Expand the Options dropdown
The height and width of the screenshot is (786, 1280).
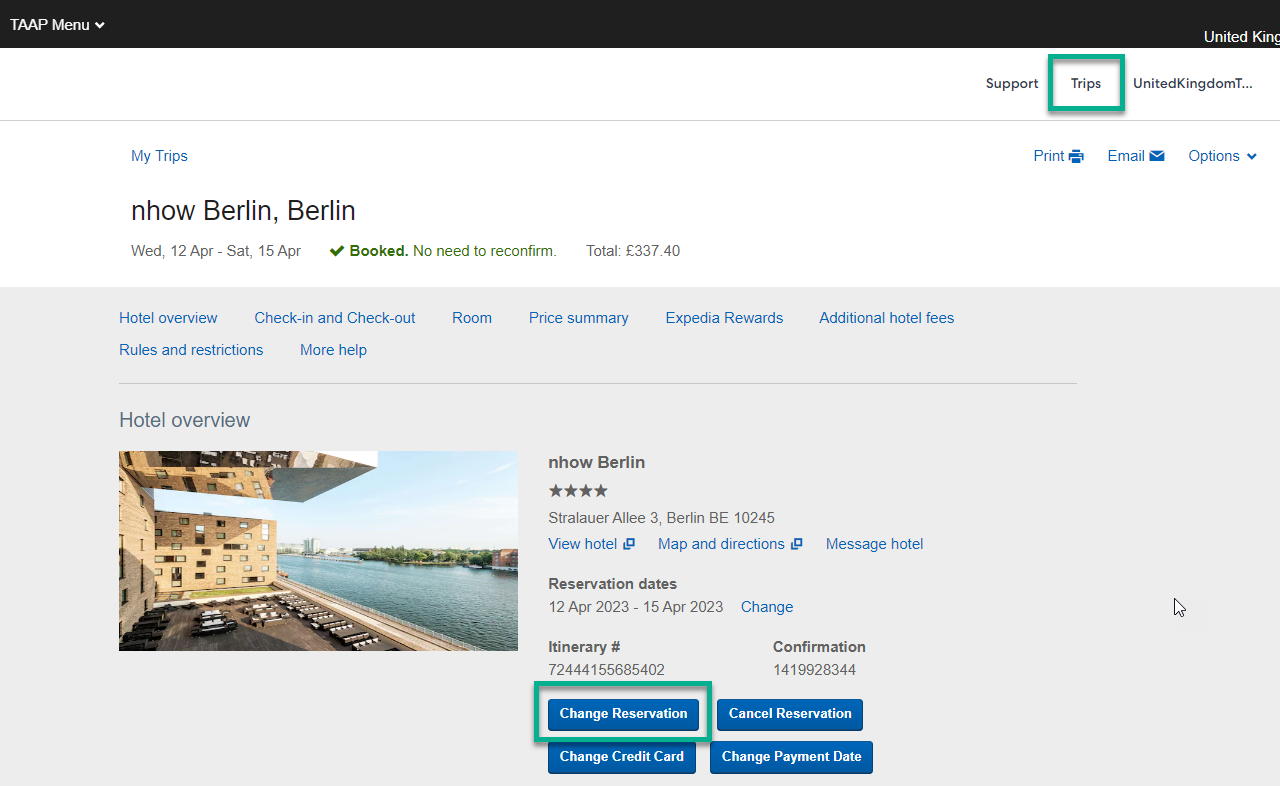(x=1222, y=155)
